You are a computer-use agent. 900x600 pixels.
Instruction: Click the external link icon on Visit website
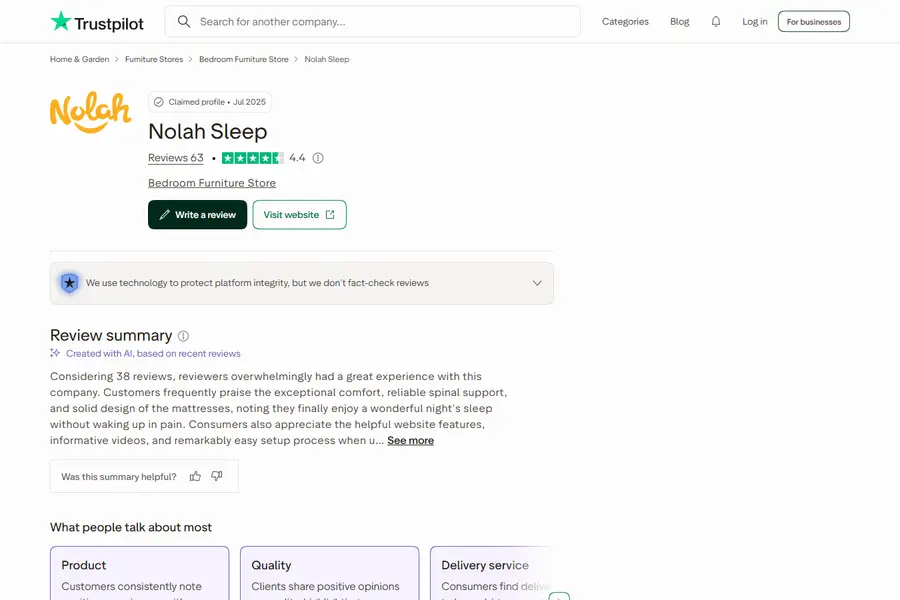point(330,215)
